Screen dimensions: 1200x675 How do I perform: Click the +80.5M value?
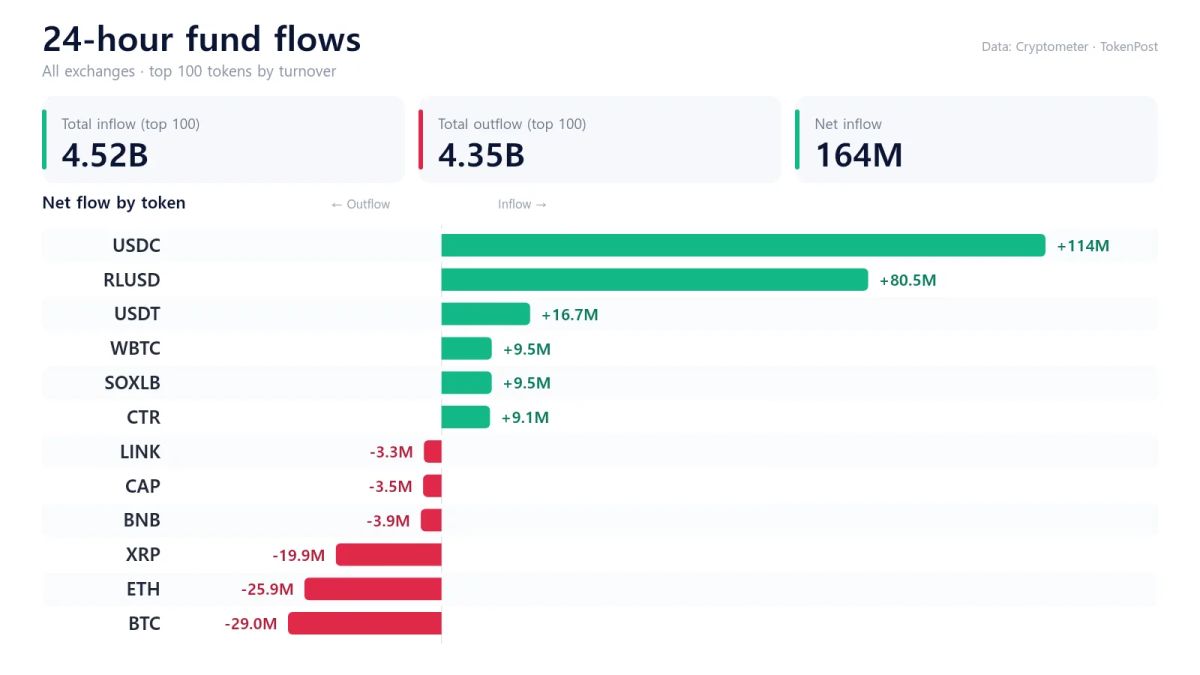point(908,280)
